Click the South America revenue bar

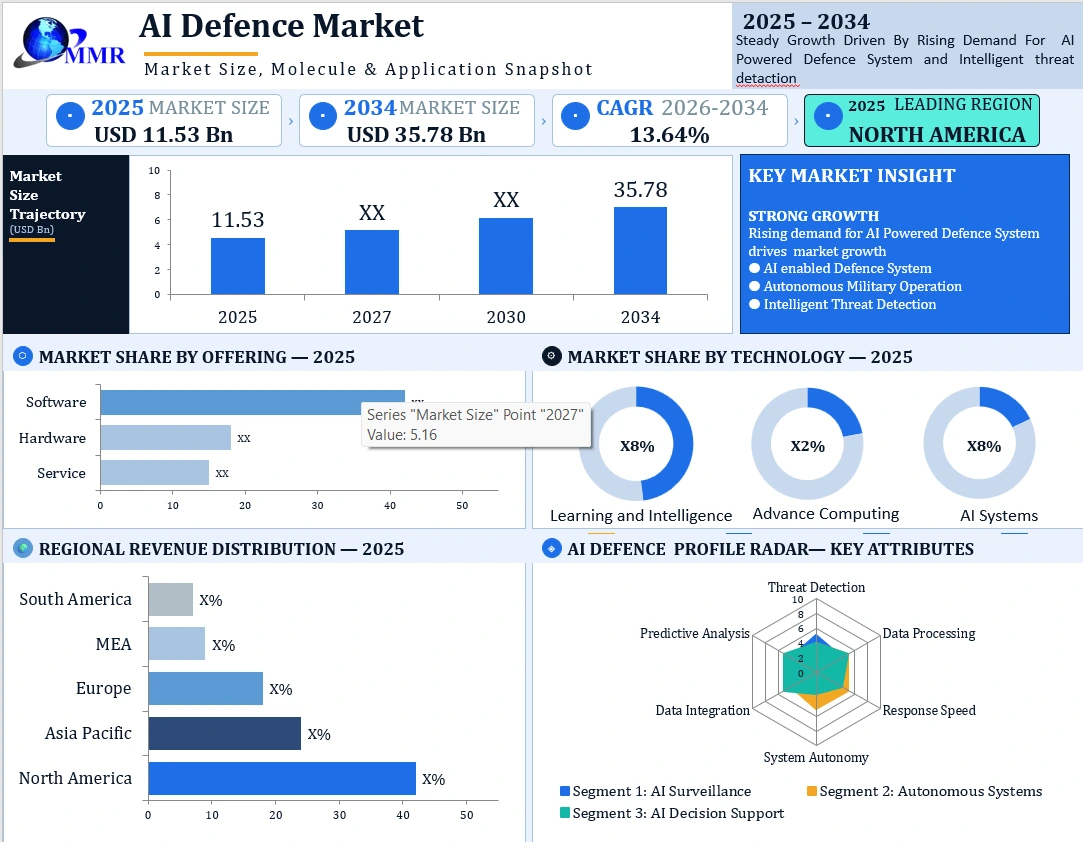[171, 599]
